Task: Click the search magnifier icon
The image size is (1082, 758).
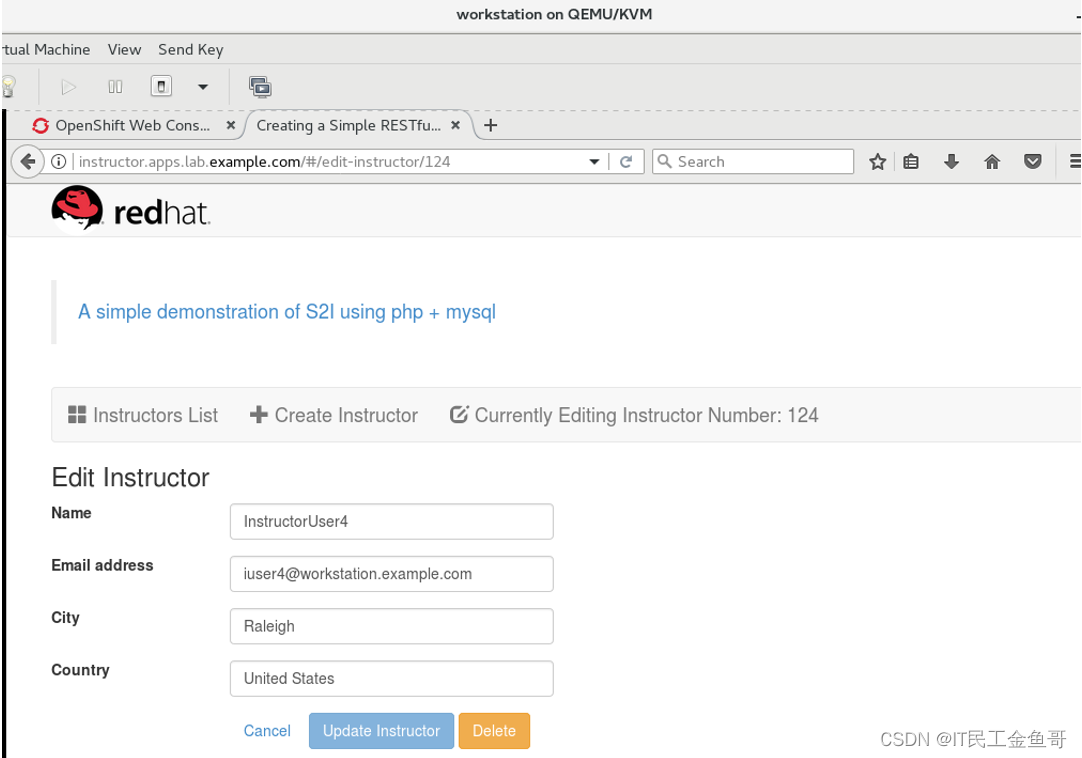Action: click(x=665, y=162)
